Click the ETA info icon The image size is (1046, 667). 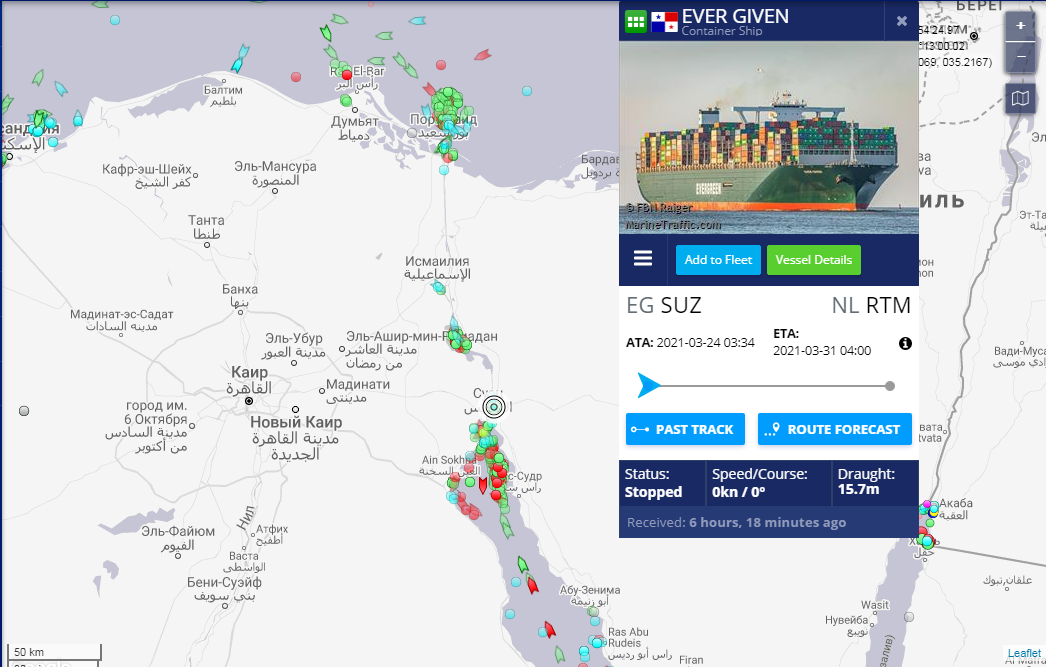(x=905, y=344)
